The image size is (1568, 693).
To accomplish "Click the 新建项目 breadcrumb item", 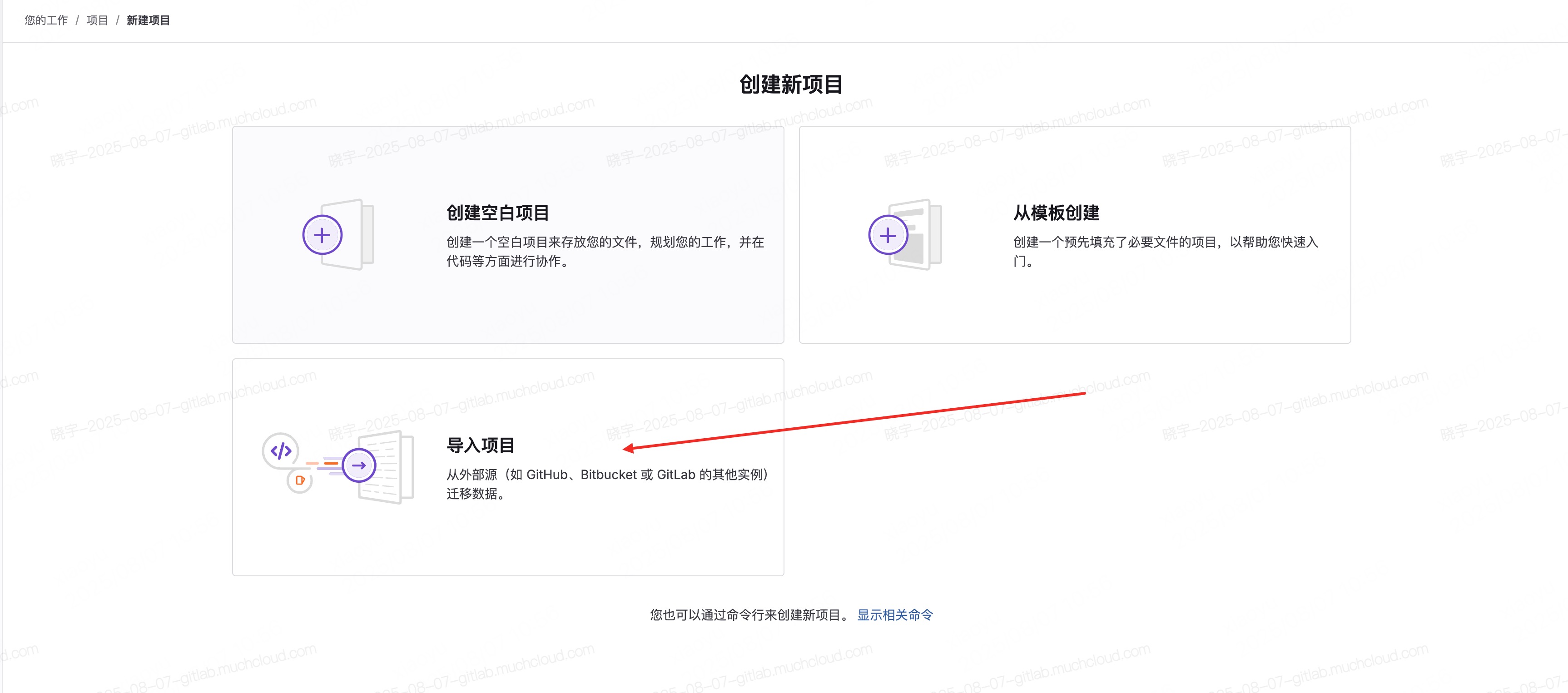I will [148, 20].
